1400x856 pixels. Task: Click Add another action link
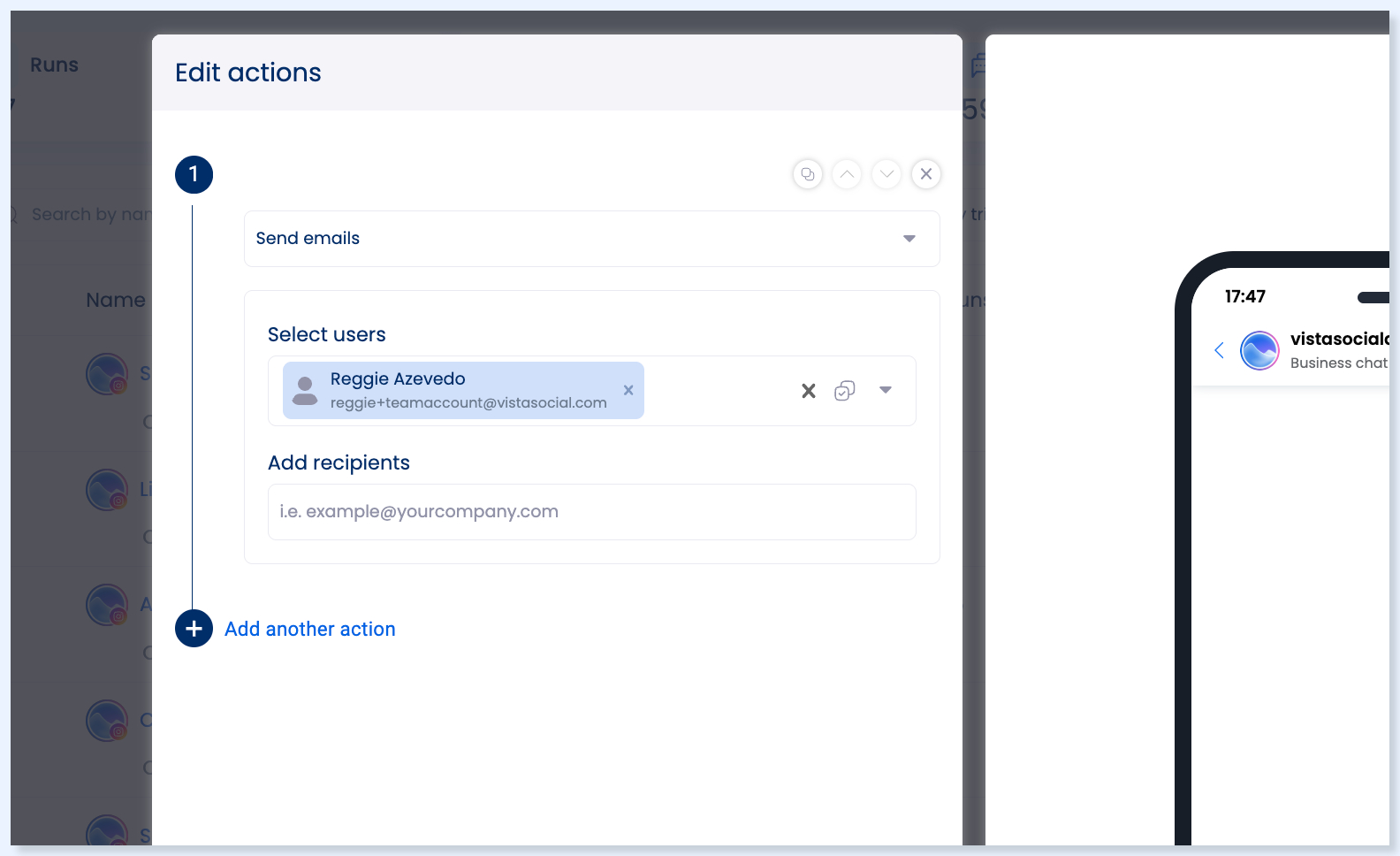tap(310, 629)
